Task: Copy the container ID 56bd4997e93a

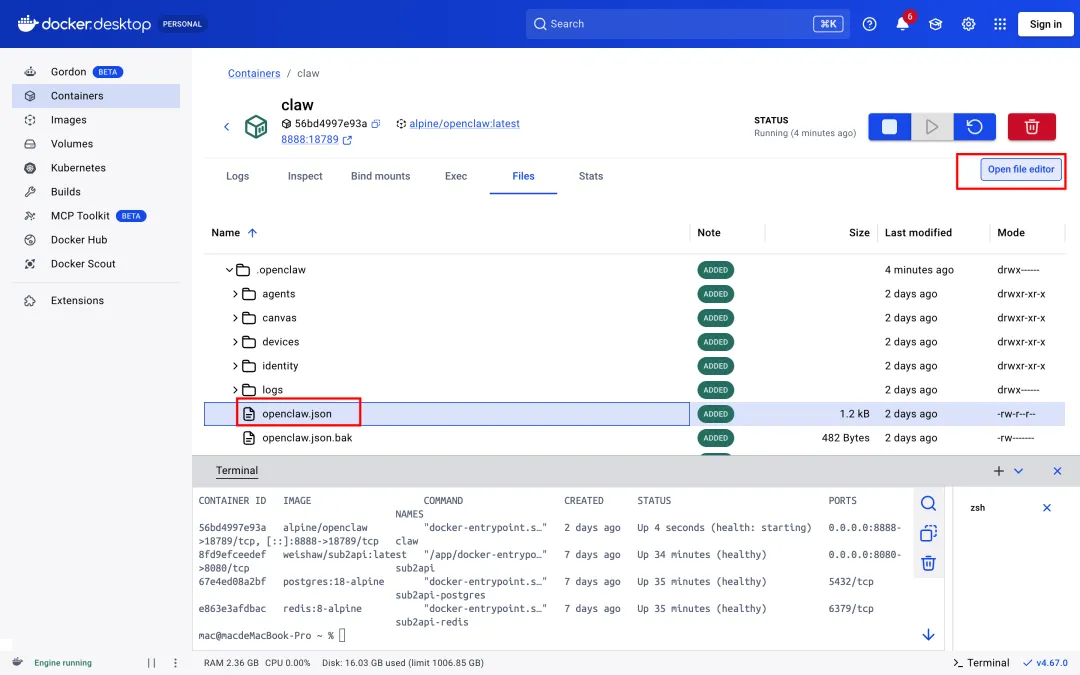Action: coord(376,124)
